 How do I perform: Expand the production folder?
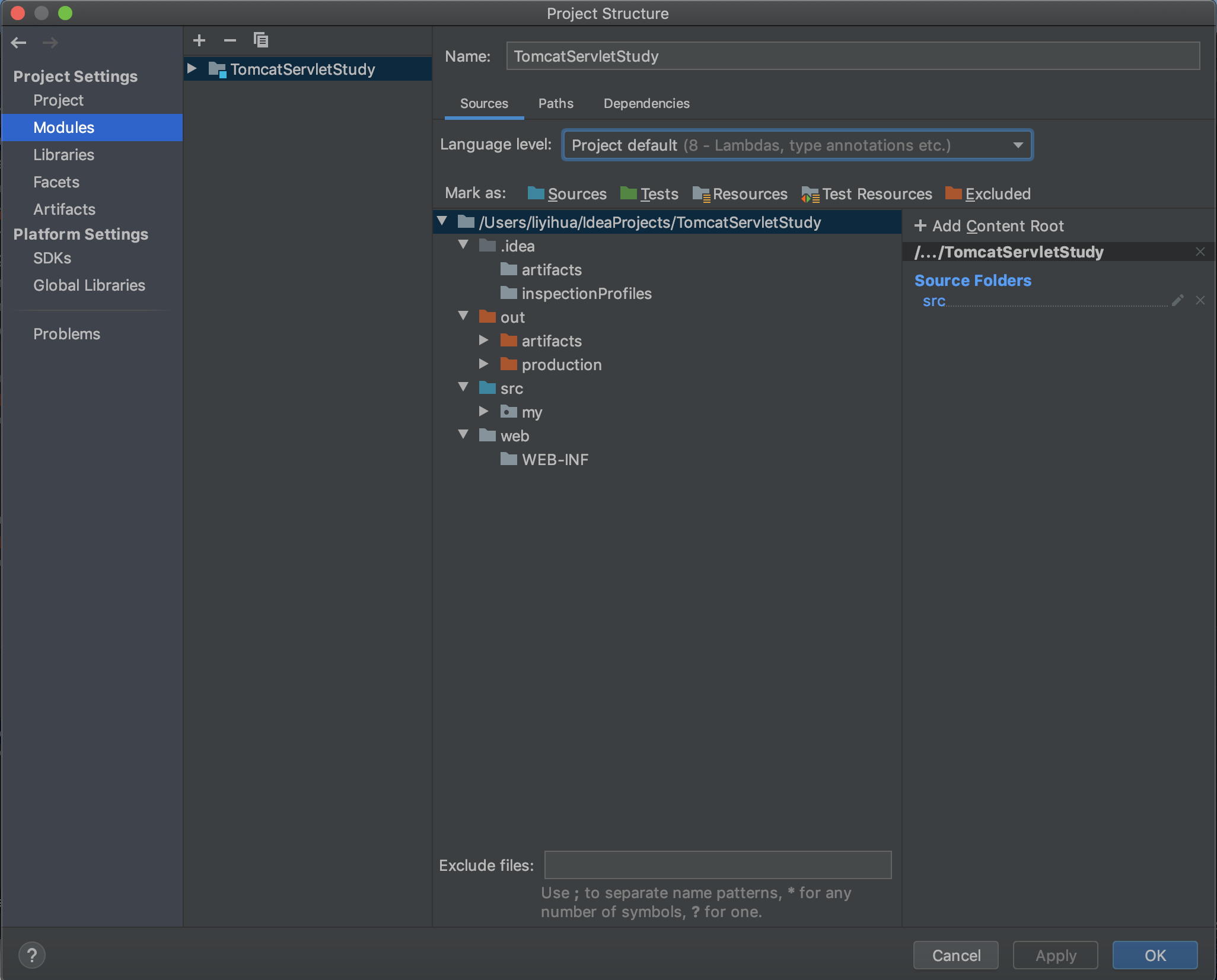(484, 364)
